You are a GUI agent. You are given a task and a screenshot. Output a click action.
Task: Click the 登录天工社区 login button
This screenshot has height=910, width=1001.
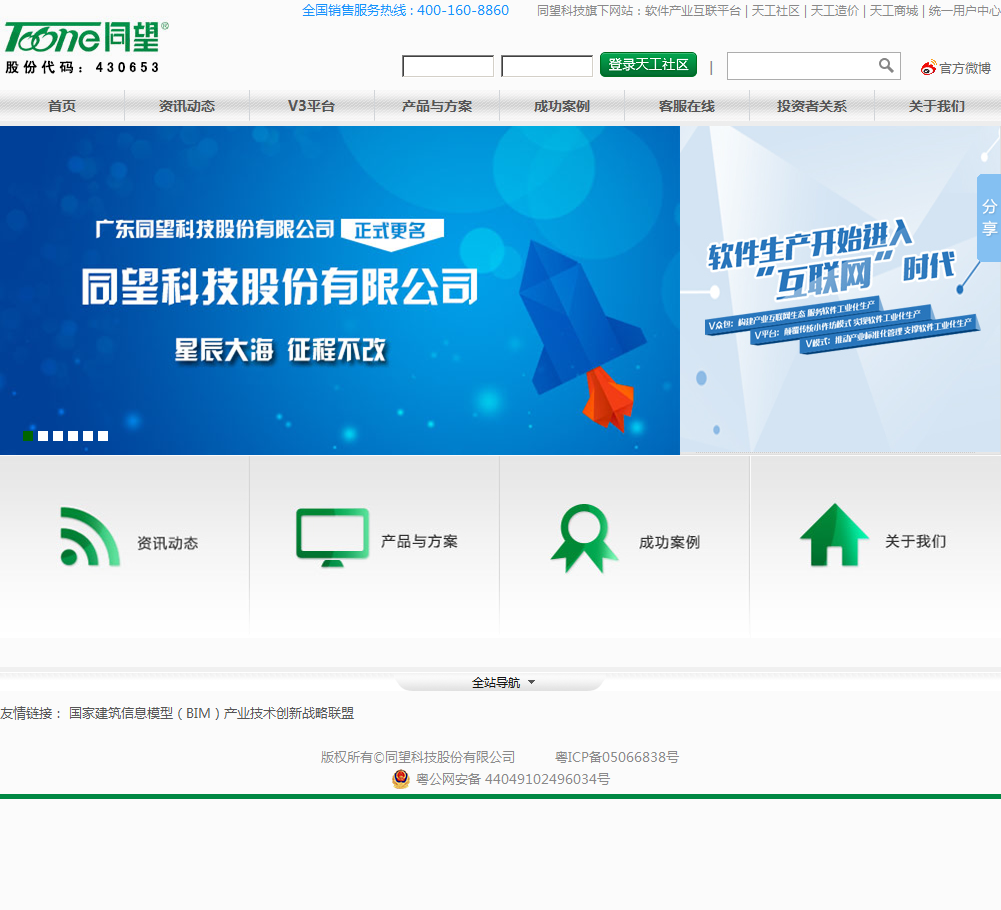pyautogui.click(x=648, y=64)
